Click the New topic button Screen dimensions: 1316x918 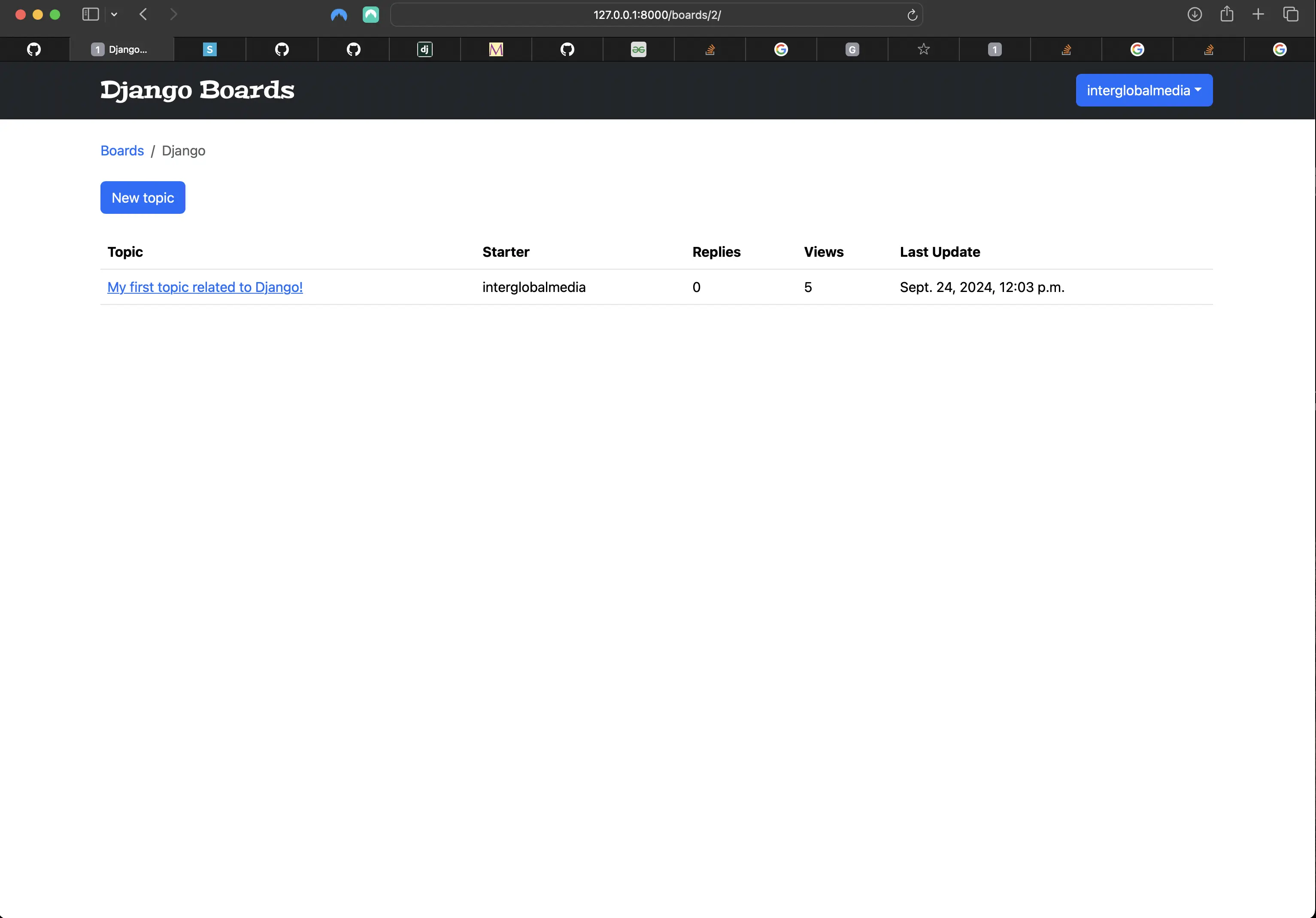[x=143, y=197]
